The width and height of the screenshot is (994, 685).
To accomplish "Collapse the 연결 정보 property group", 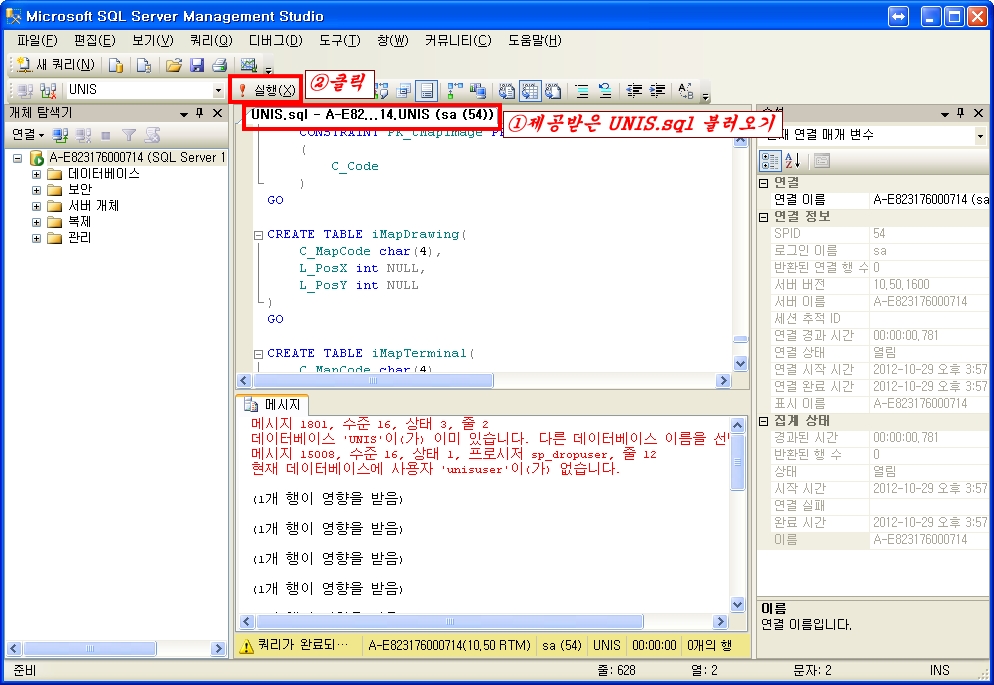I will [764, 217].
